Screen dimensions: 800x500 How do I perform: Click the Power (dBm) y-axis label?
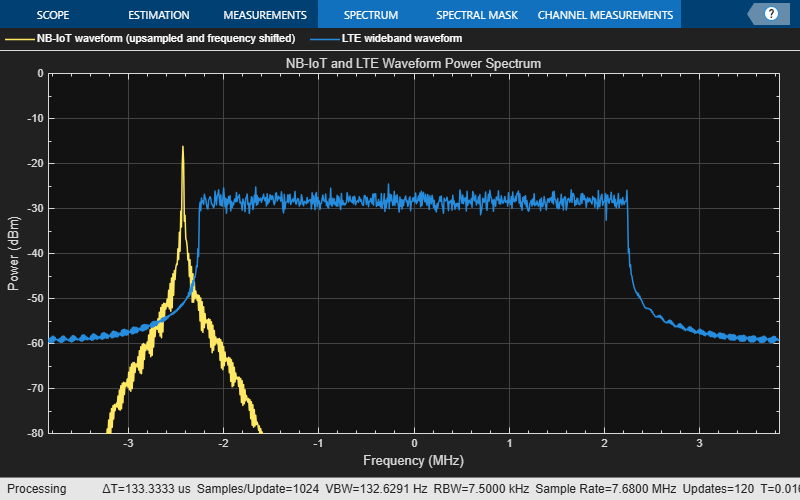[13, 253]
